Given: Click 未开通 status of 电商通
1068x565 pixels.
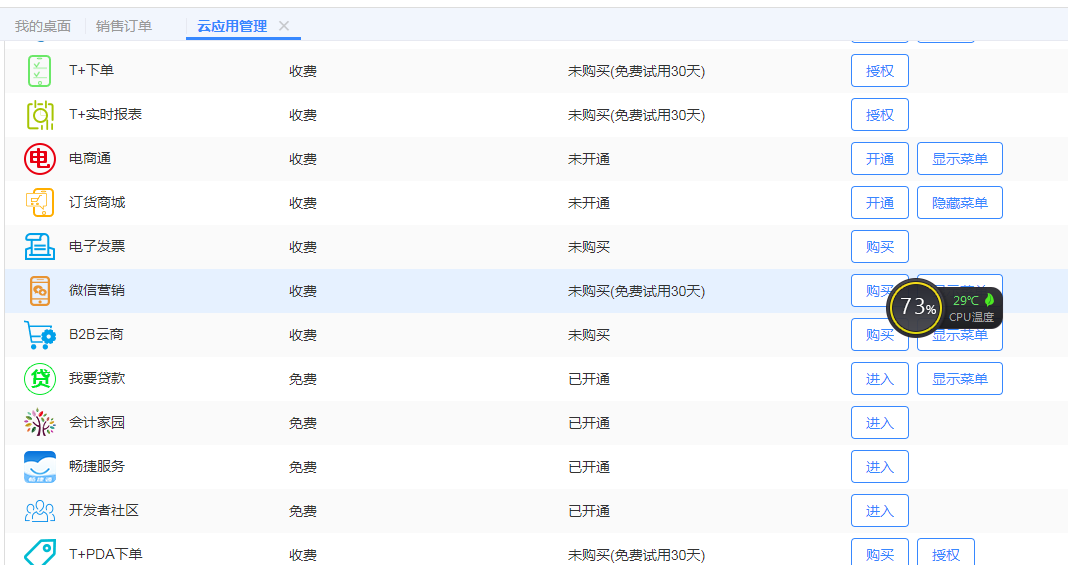Looking at the screenshot, I should (589, 159).
